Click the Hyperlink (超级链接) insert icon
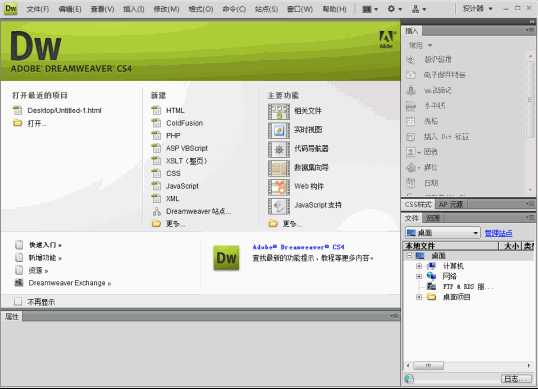The width and height of the screenshot is (538, 389). point(411,60)
